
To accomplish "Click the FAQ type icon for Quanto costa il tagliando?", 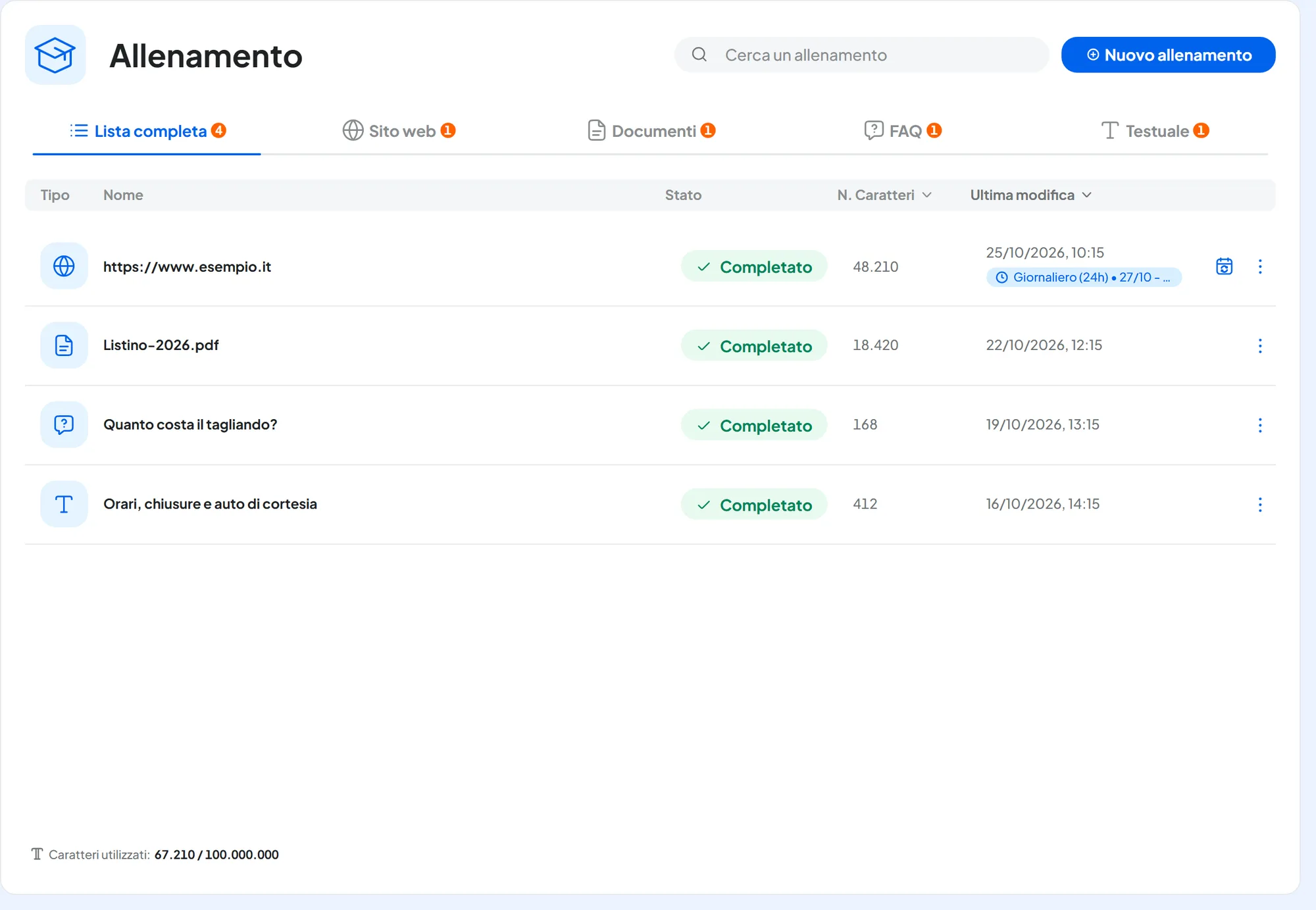I will 64,425.
